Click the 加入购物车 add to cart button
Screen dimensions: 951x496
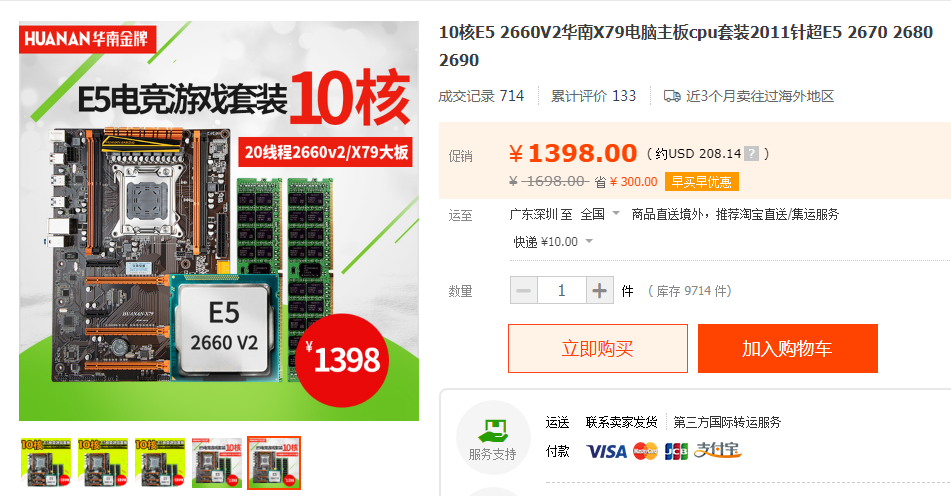787,349
